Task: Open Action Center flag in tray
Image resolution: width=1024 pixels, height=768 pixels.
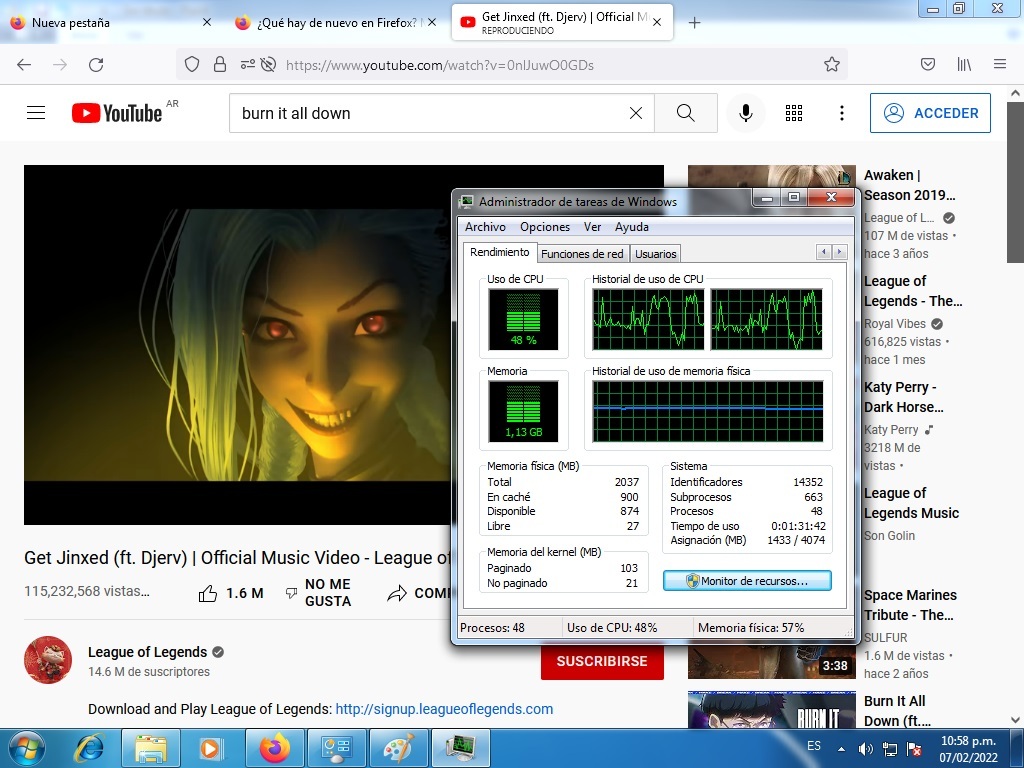Action: pos(914,749)
